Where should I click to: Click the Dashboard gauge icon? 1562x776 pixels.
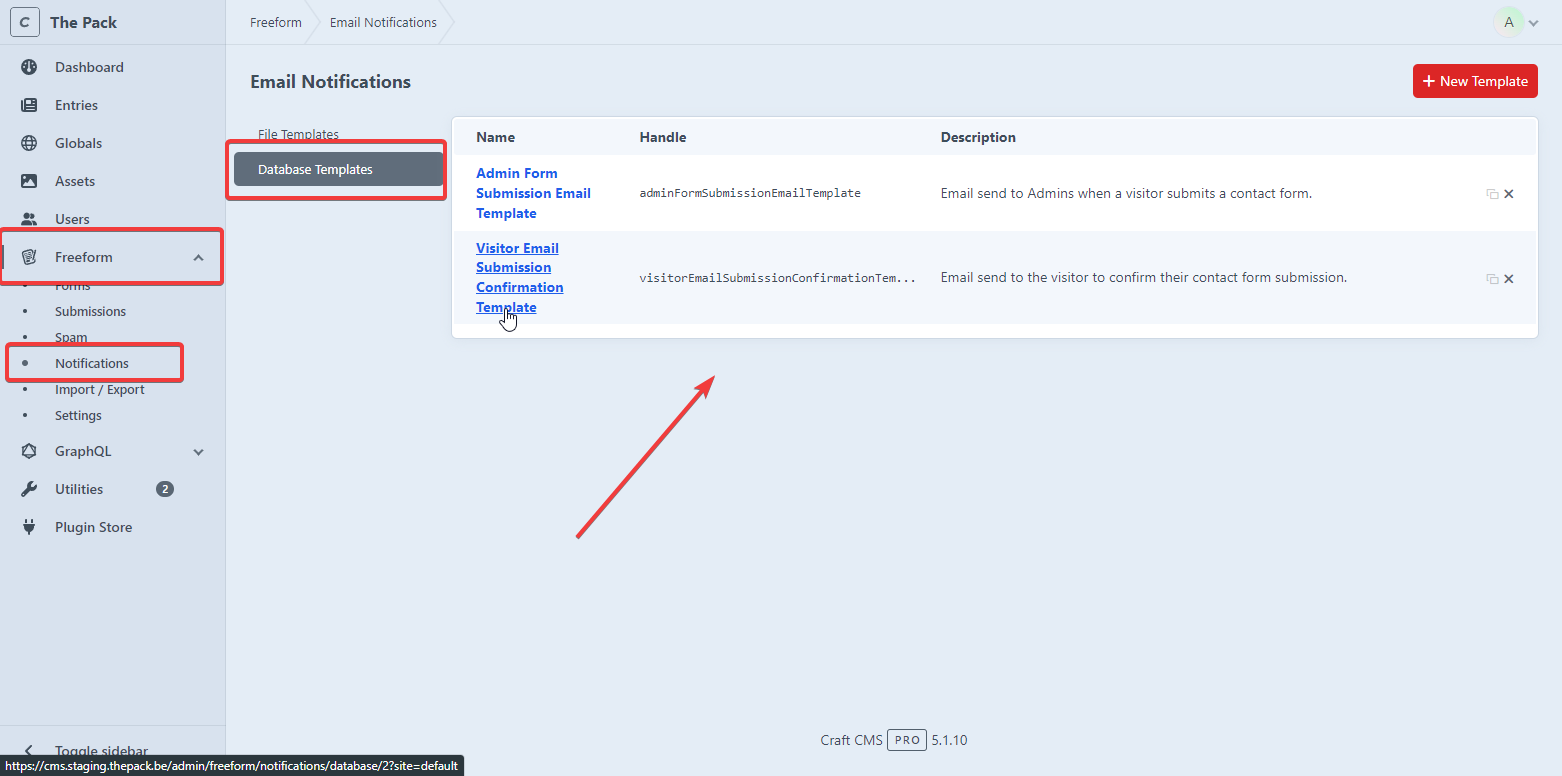[29, 67]
